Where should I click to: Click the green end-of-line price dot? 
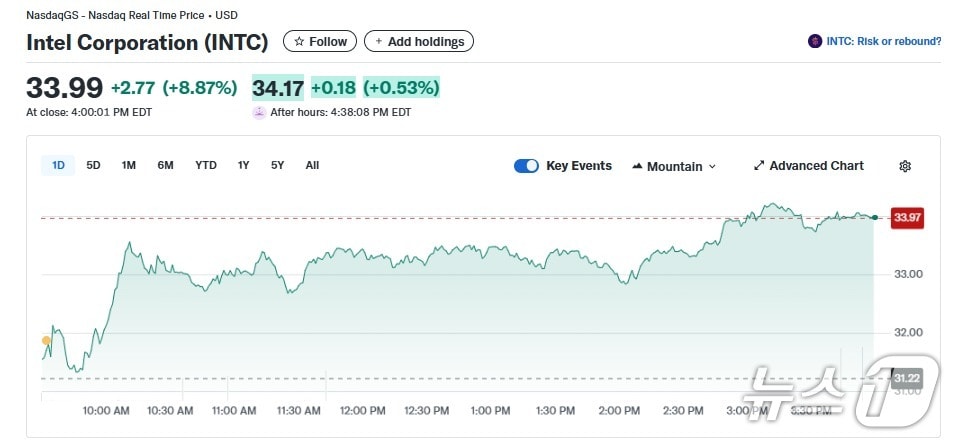tap(875, 217)
